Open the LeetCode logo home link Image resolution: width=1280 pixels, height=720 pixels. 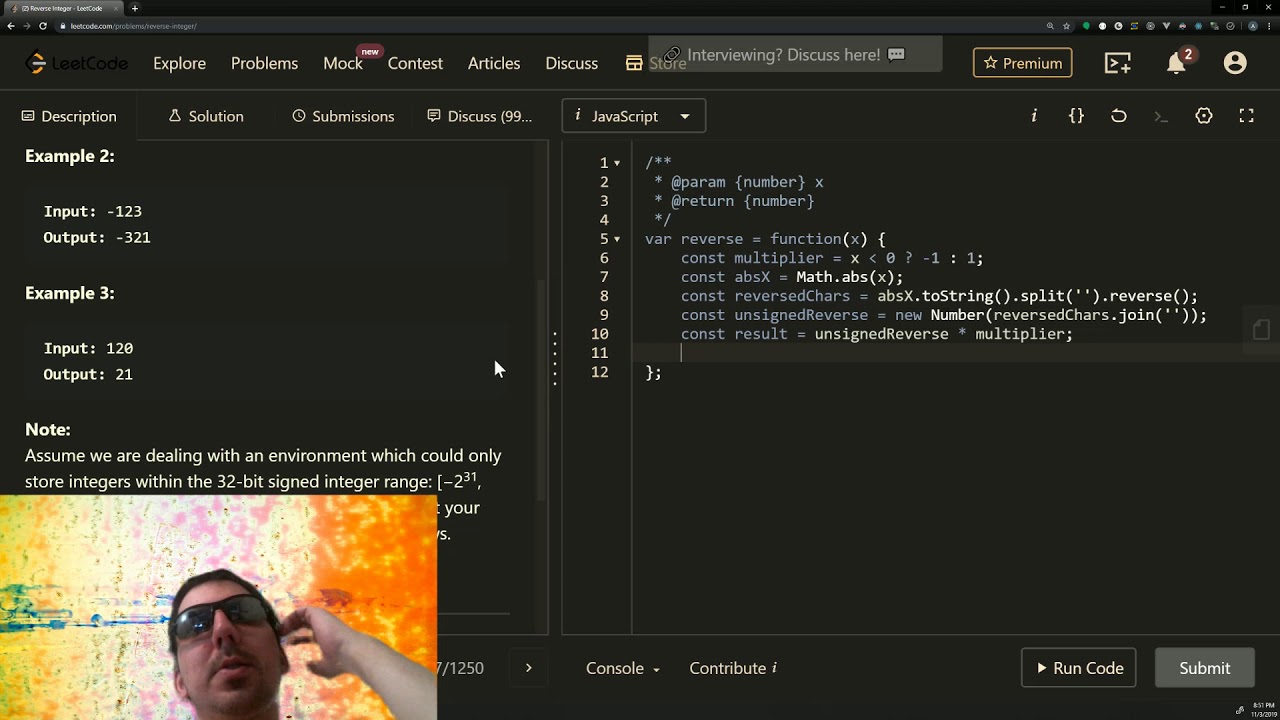point(77,63)
